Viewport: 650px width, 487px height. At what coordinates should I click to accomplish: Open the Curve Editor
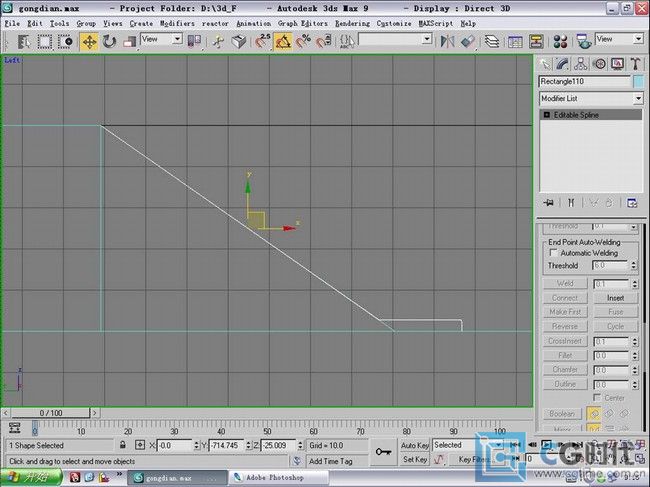click(515, 41)
